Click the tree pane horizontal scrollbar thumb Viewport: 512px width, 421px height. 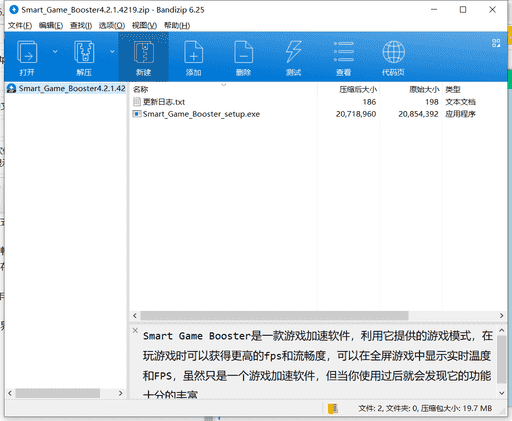click(58, 393)
